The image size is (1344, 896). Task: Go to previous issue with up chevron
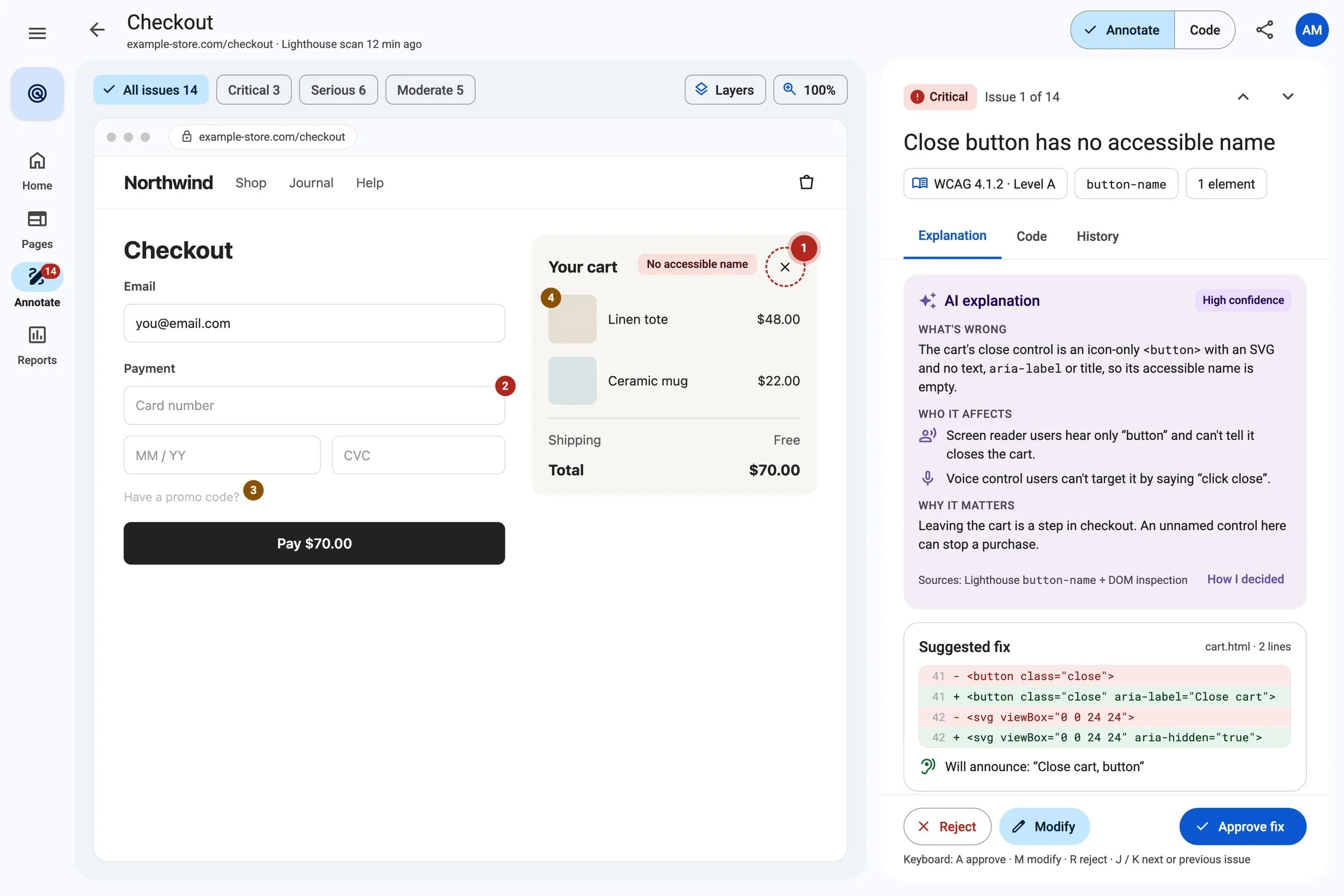pos(1242,97)
